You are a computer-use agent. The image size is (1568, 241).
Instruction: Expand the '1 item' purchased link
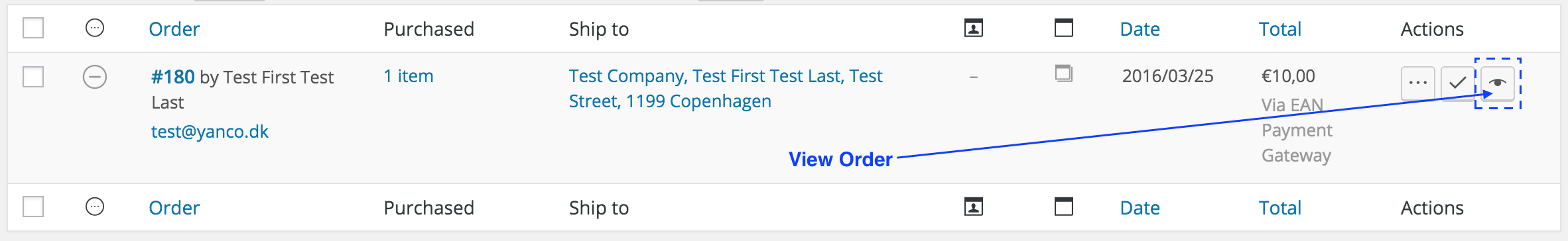[409, 76]
